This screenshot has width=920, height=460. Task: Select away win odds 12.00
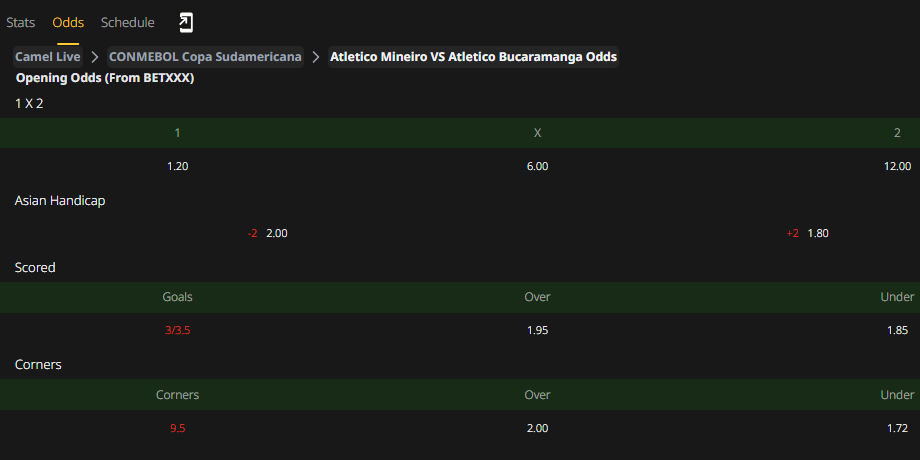pos(897,166)
